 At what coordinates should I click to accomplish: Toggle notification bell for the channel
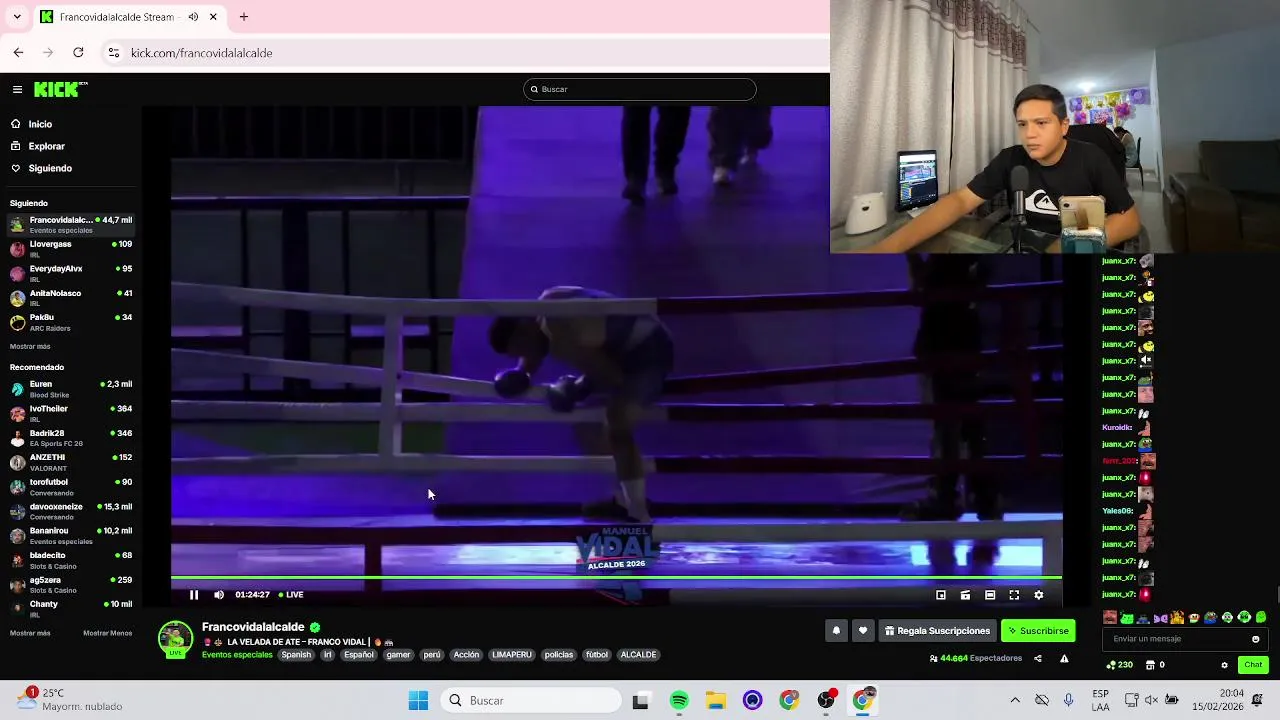[x=836, y=631]
